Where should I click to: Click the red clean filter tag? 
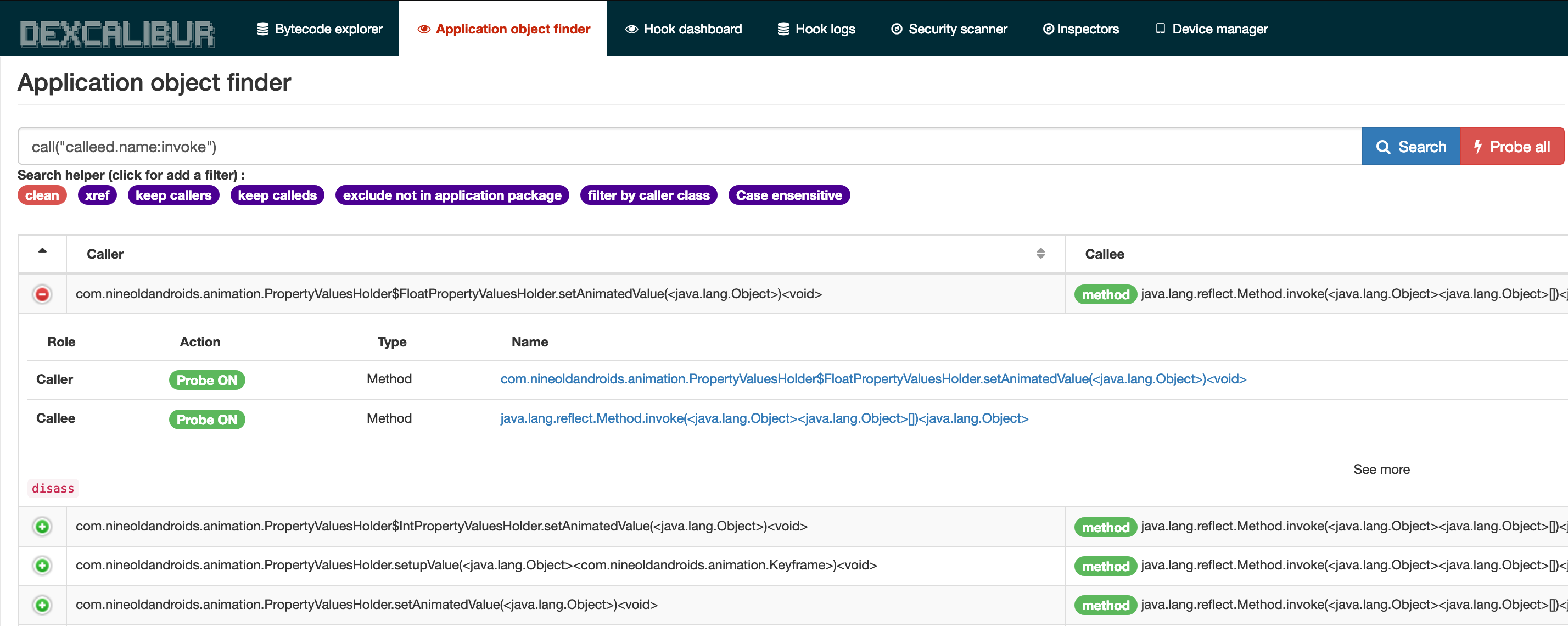pyautogui.click(x=42, y=195)
